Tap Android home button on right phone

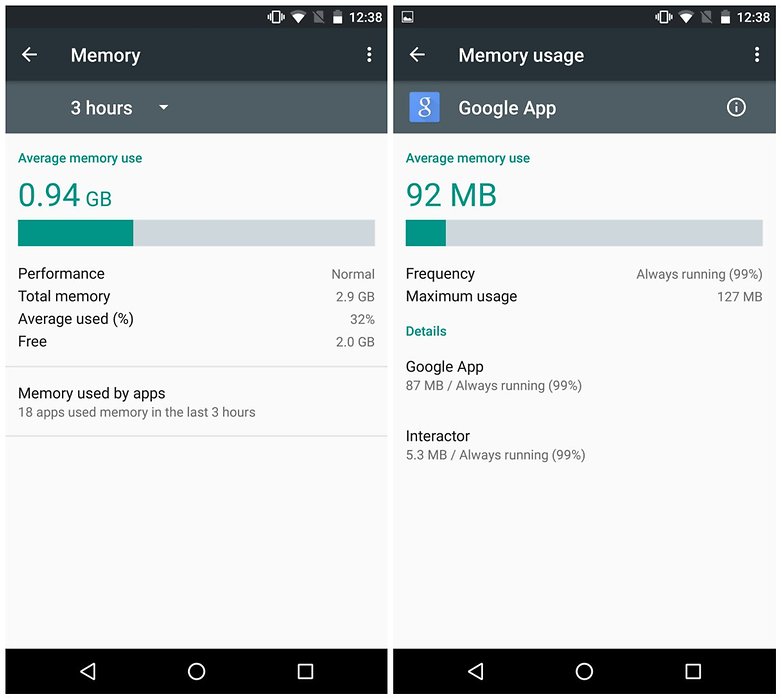tap(584, 671)
